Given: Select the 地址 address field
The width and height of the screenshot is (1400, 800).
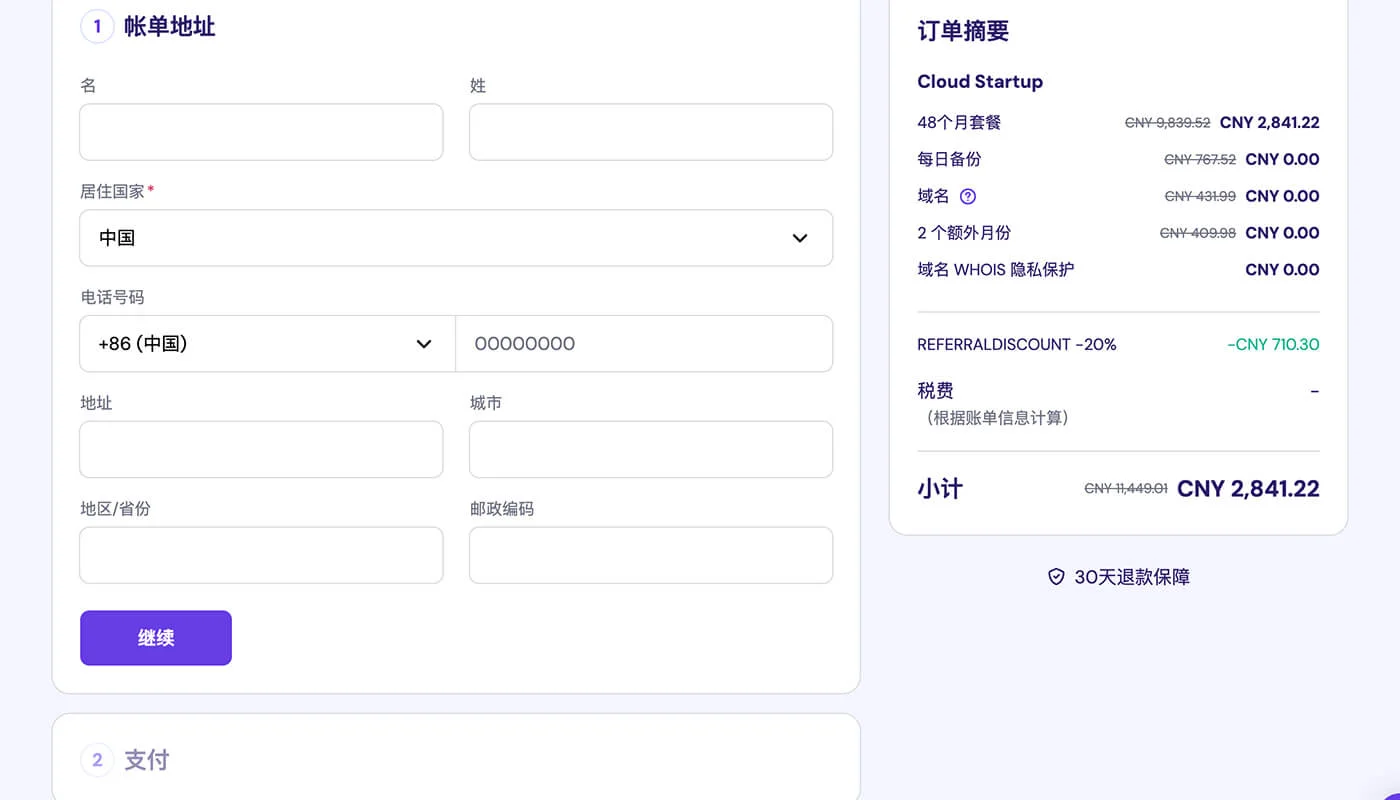Looking at the screenshot, I should pyautogui.click(x=261, y=449).
